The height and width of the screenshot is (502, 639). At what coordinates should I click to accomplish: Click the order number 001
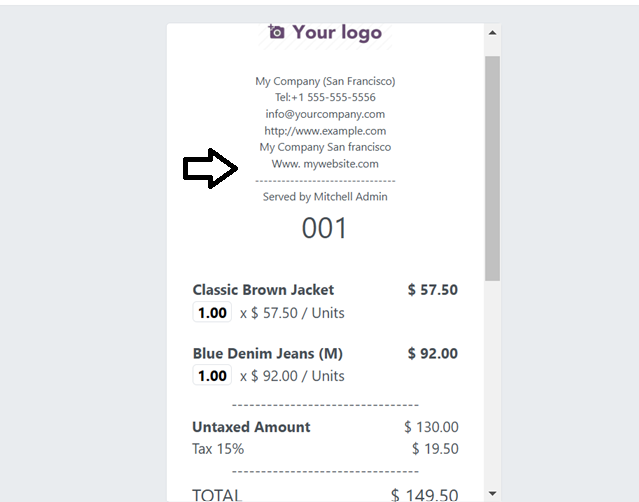(x=324, y=228)
